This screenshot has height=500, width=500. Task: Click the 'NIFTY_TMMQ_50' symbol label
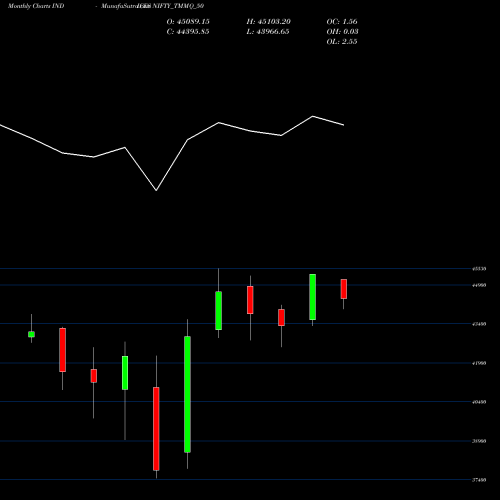click(178, 6)
